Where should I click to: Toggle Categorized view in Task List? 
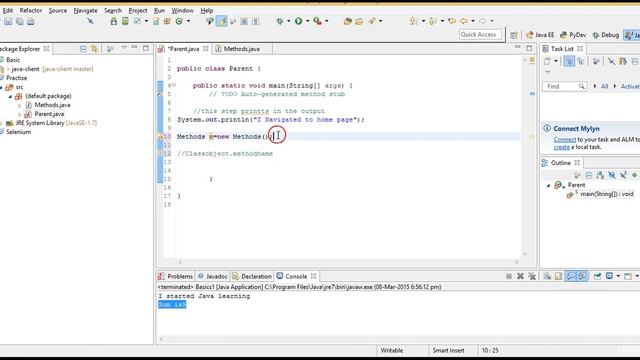pos(569,61)
